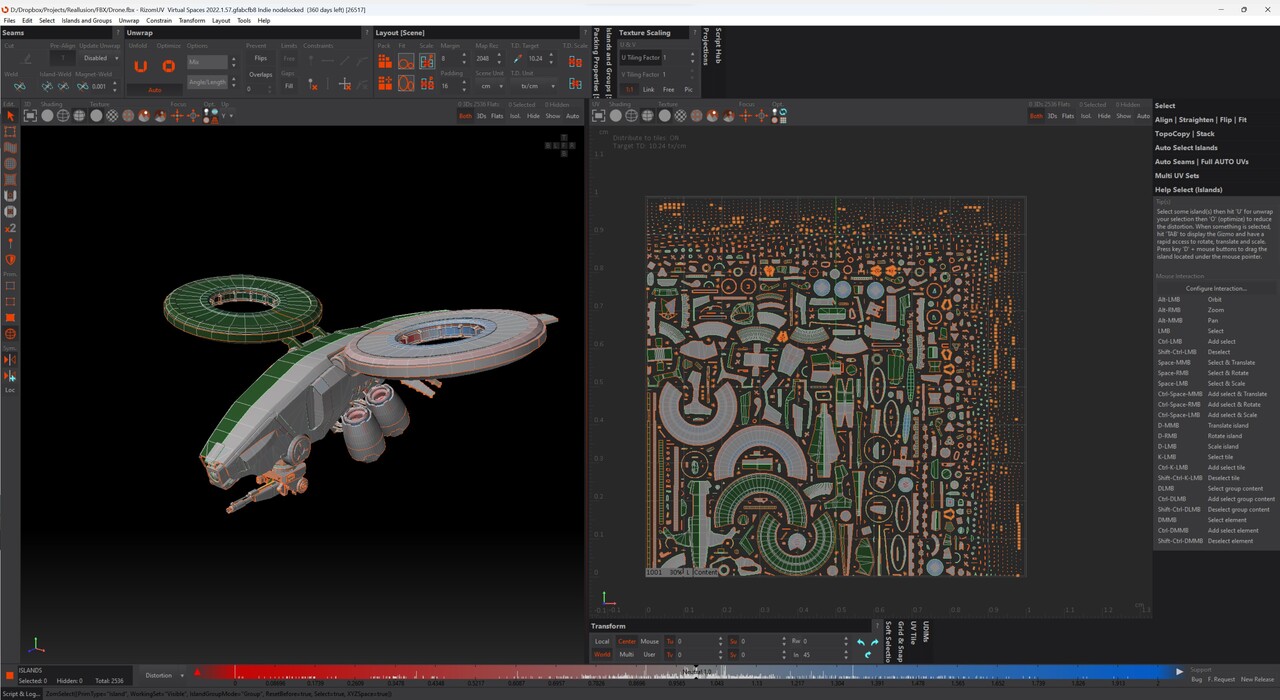This screenshot has height=700, width=1280.
Task: Click the Isol. button in UV viewport
Action: click(x=1086, y=116)
